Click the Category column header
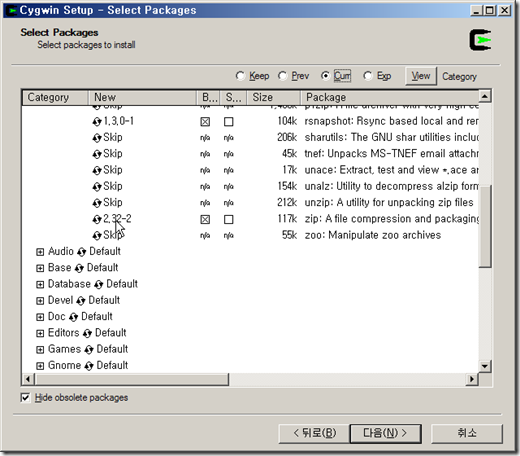The height and width of the screenshot is (456, 520). coord(55,97)
